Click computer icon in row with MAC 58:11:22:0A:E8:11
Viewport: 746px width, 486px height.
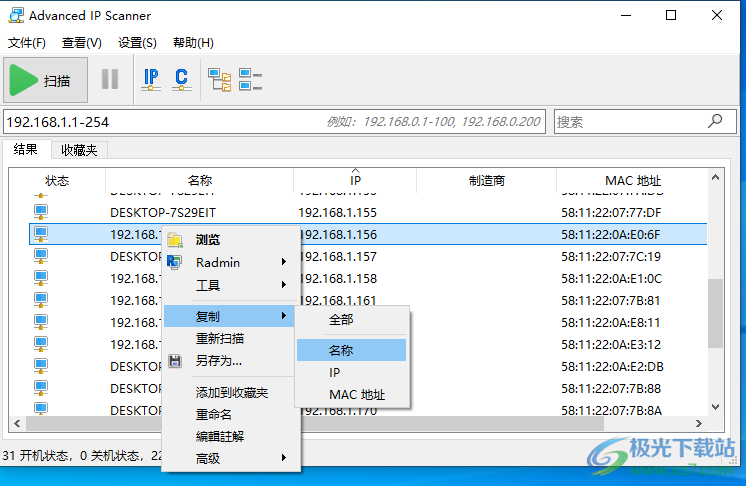click(41, 322)
